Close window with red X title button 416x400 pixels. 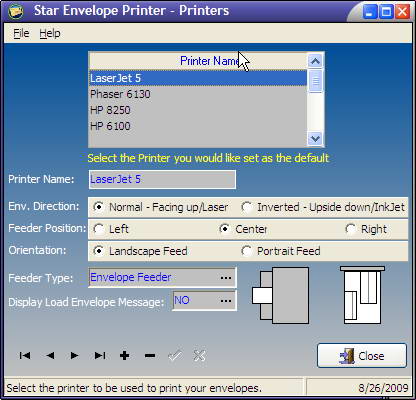403,12
